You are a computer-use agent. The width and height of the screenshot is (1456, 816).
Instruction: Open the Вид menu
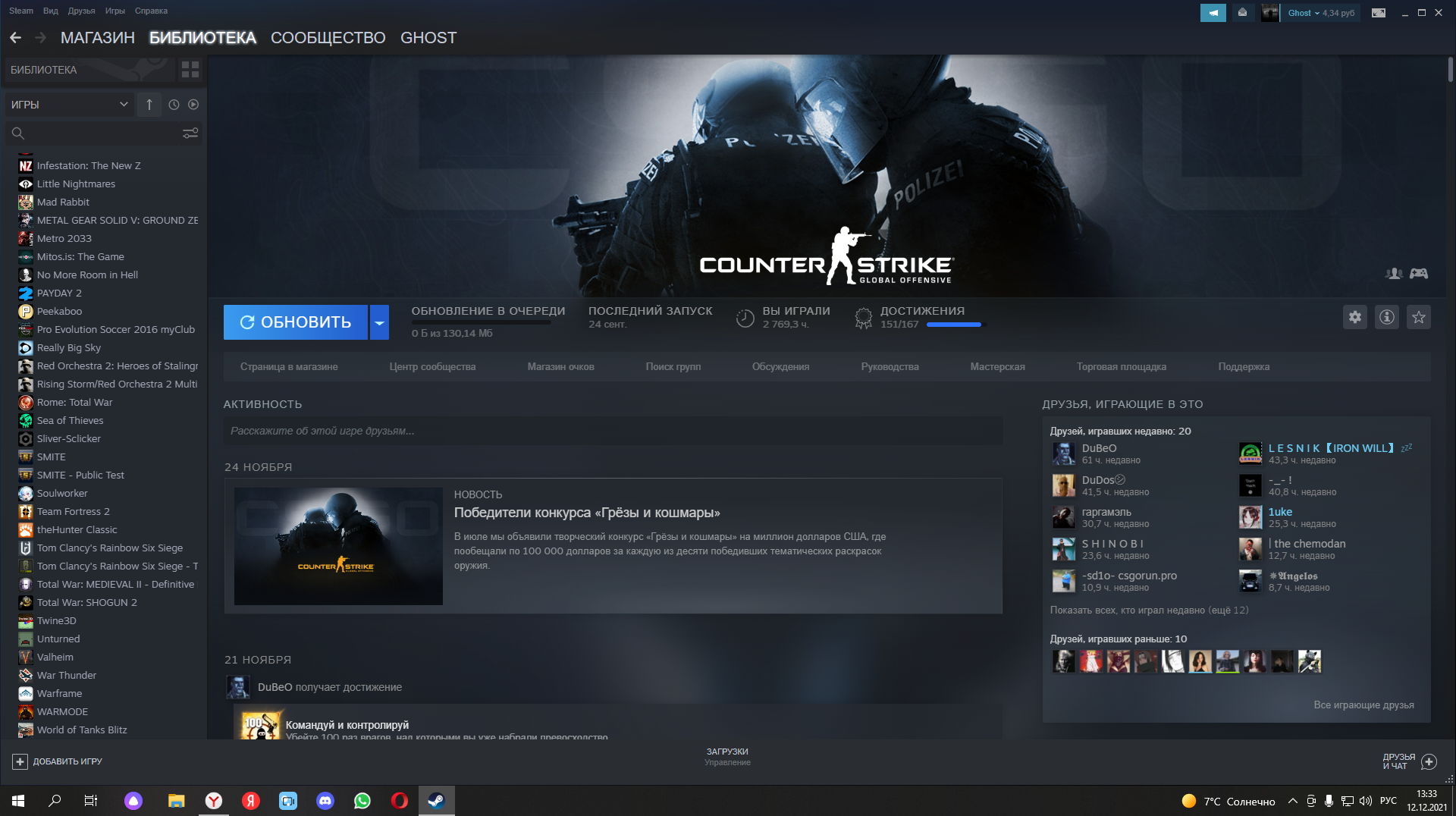(x=51, y=11)
